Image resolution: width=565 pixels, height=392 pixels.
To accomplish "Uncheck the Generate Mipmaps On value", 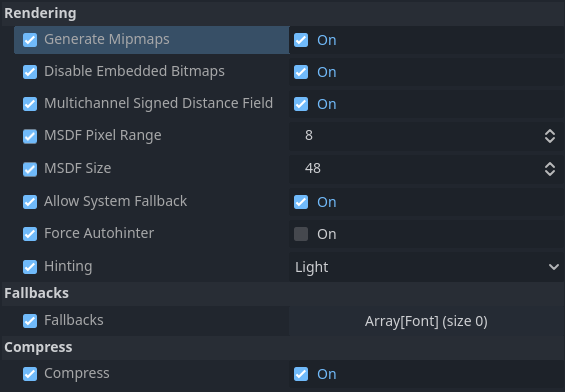I will click(301, 40).
